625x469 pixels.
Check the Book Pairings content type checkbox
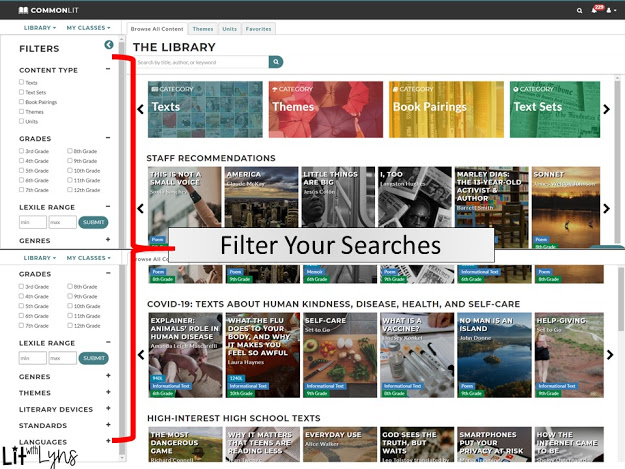pyautogui.click(x=22, y=102)
